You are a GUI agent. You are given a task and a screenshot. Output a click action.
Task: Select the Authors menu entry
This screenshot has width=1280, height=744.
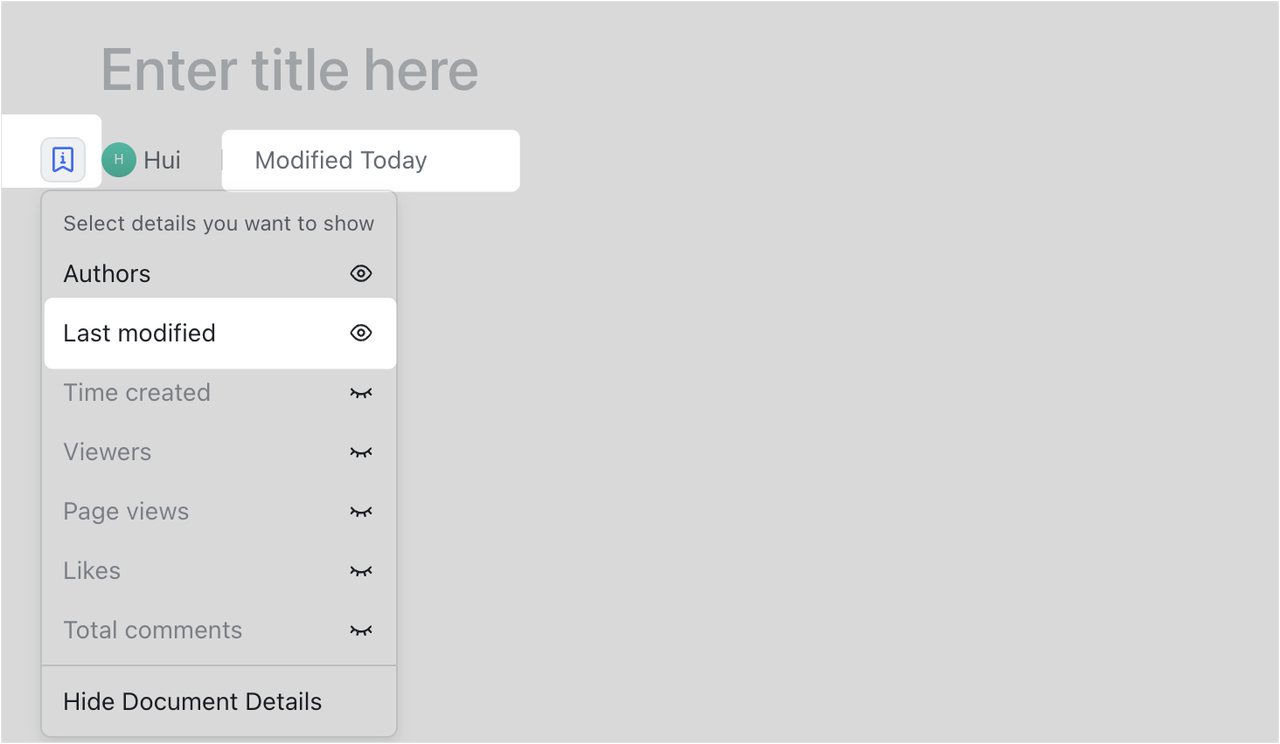107,274
